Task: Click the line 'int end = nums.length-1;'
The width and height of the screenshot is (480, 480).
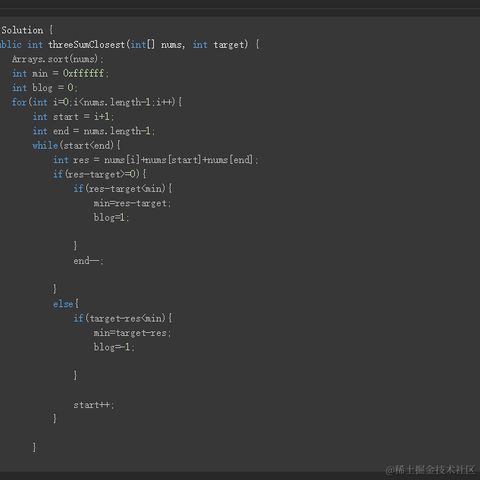Action: 94,131
